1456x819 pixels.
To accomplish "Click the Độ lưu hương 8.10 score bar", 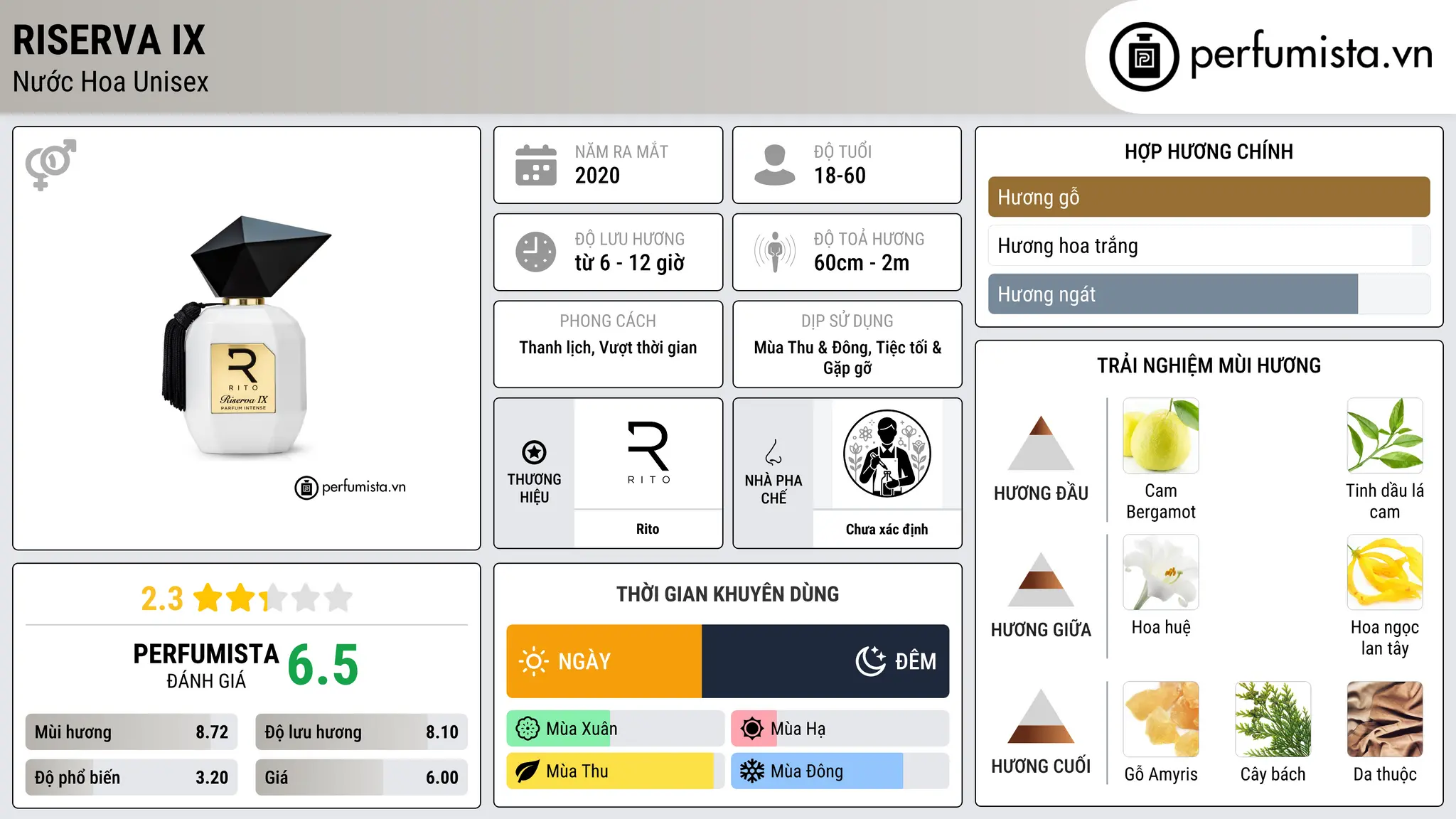I will pos(361,732).
